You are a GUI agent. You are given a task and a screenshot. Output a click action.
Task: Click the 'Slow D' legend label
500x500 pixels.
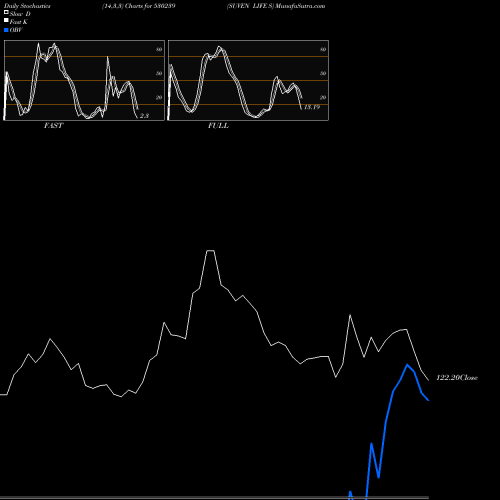(x=20, y=14)
